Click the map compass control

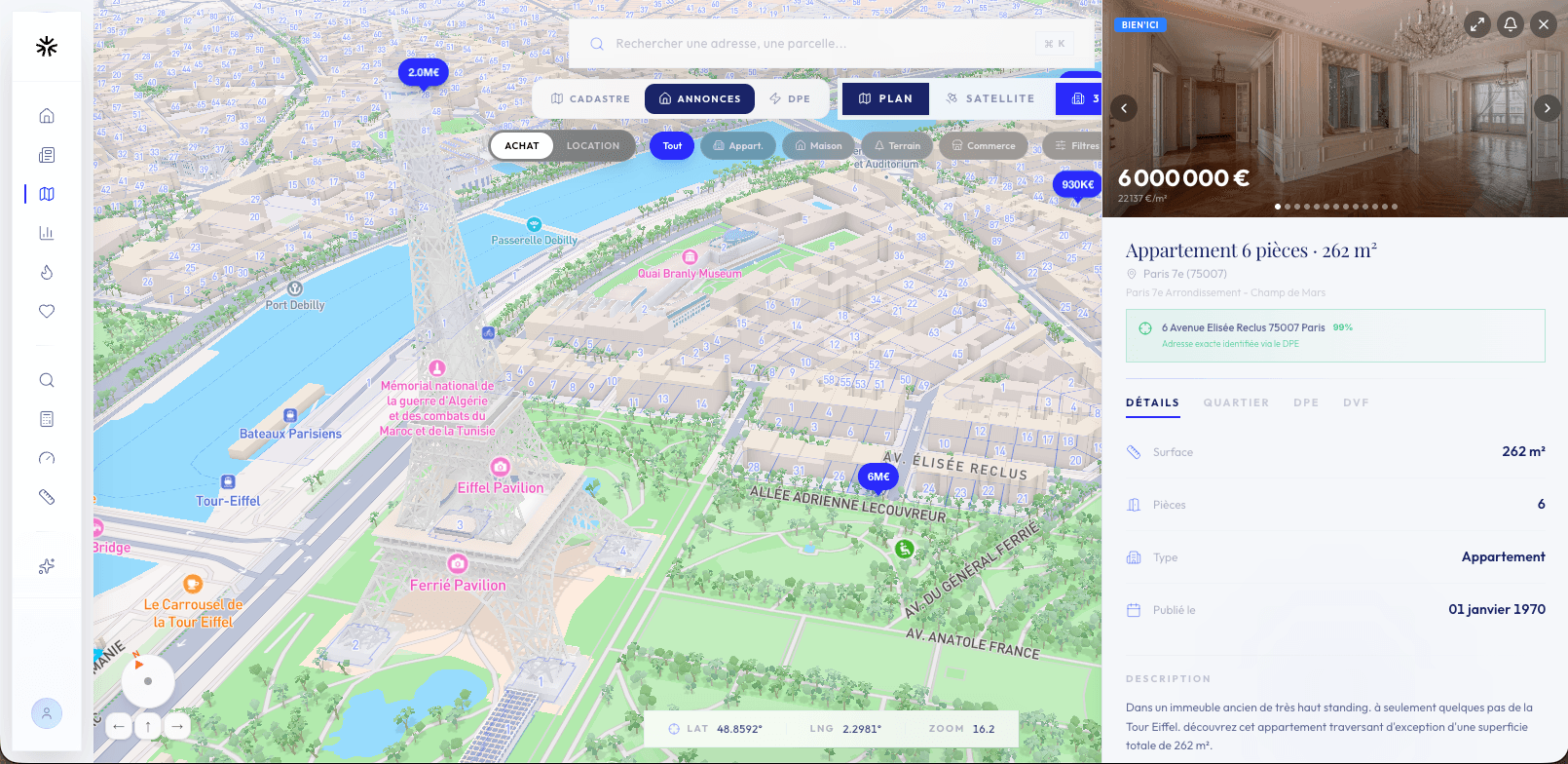147,680
